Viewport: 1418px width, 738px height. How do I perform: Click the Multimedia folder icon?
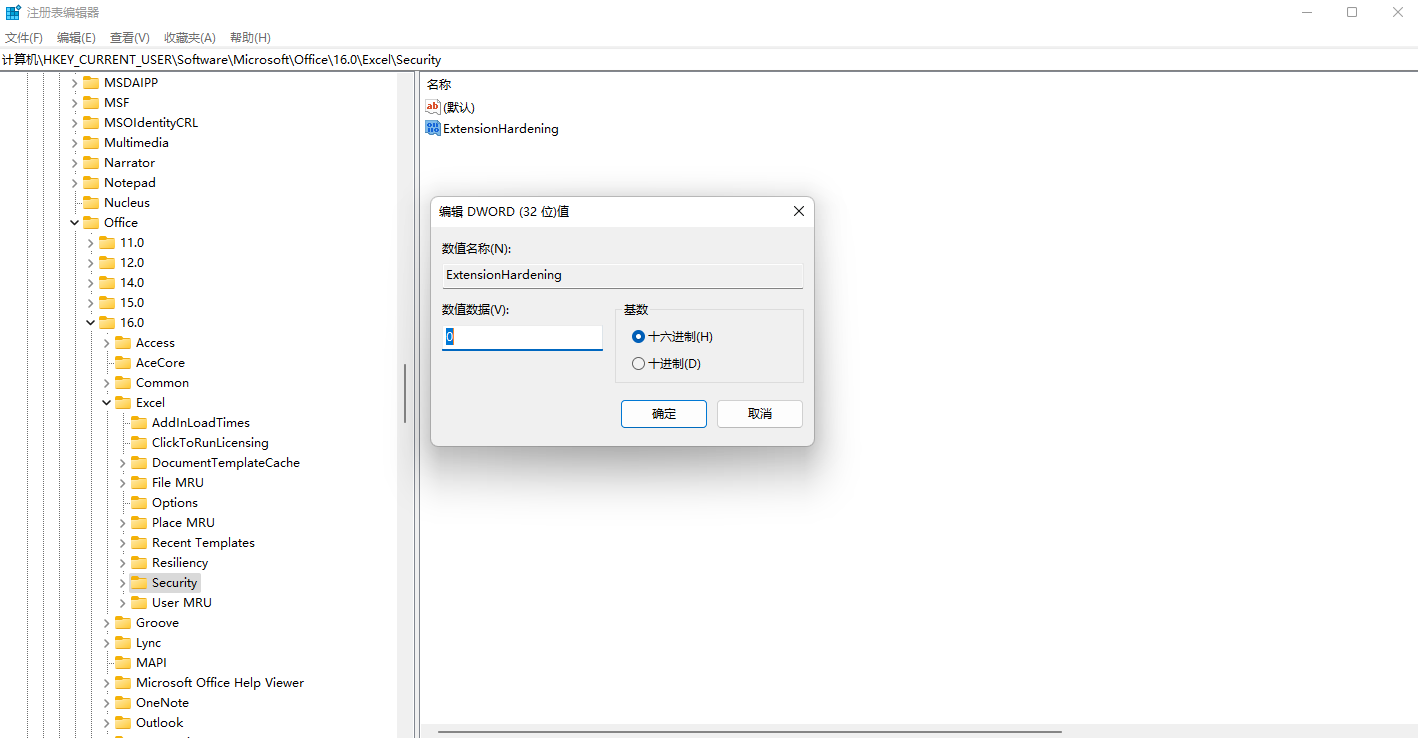pyautogui.click(x=91, y=142)
